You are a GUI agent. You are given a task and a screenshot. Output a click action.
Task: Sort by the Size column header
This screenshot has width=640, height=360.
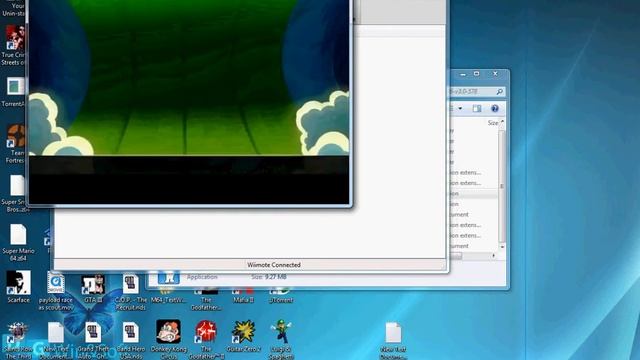493,123
